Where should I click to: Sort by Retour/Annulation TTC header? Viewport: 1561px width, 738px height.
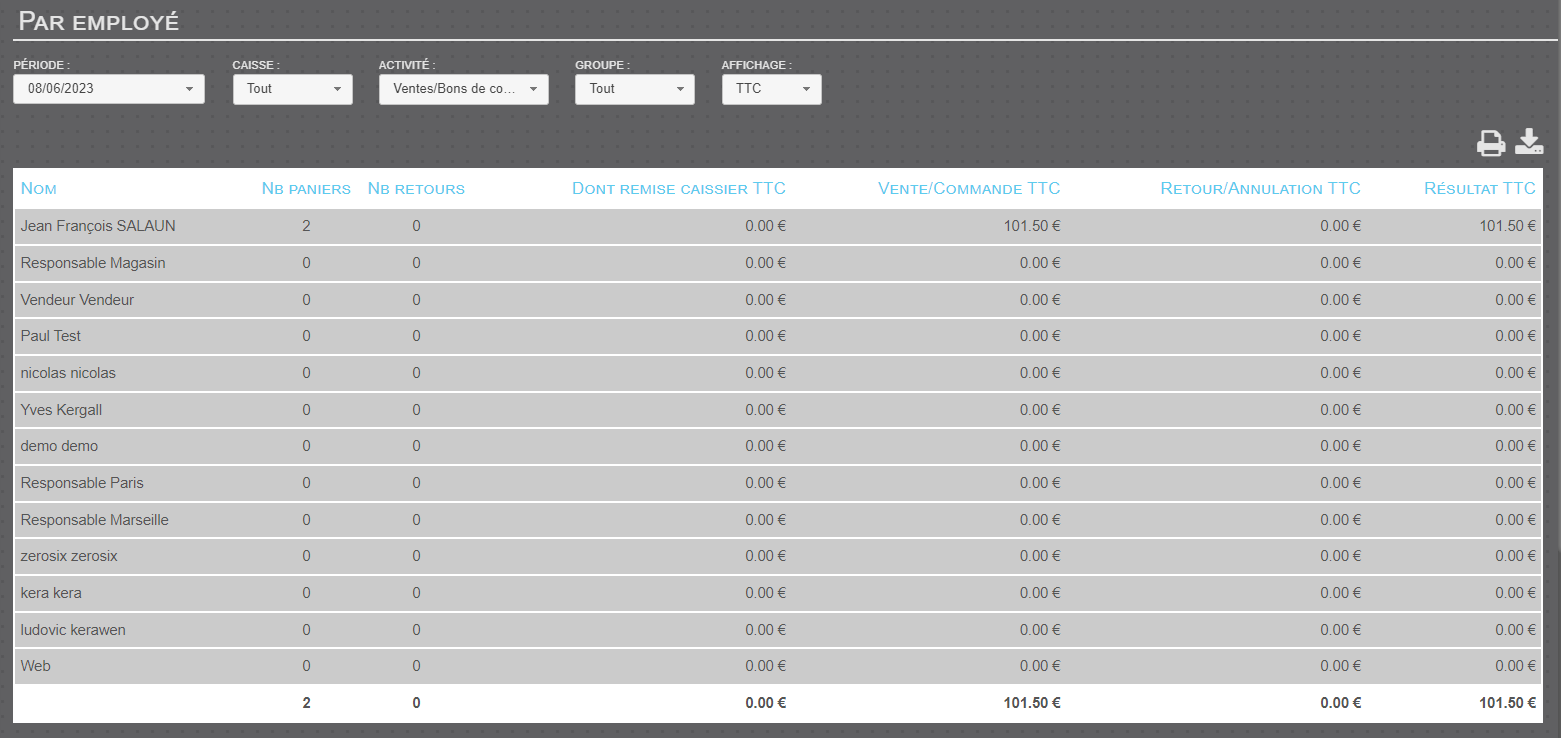(x=1261, y=189)
